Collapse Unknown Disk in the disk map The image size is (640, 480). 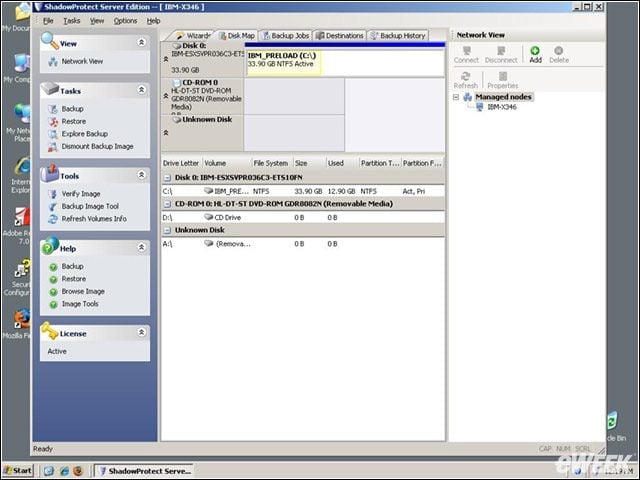point(166,133)
